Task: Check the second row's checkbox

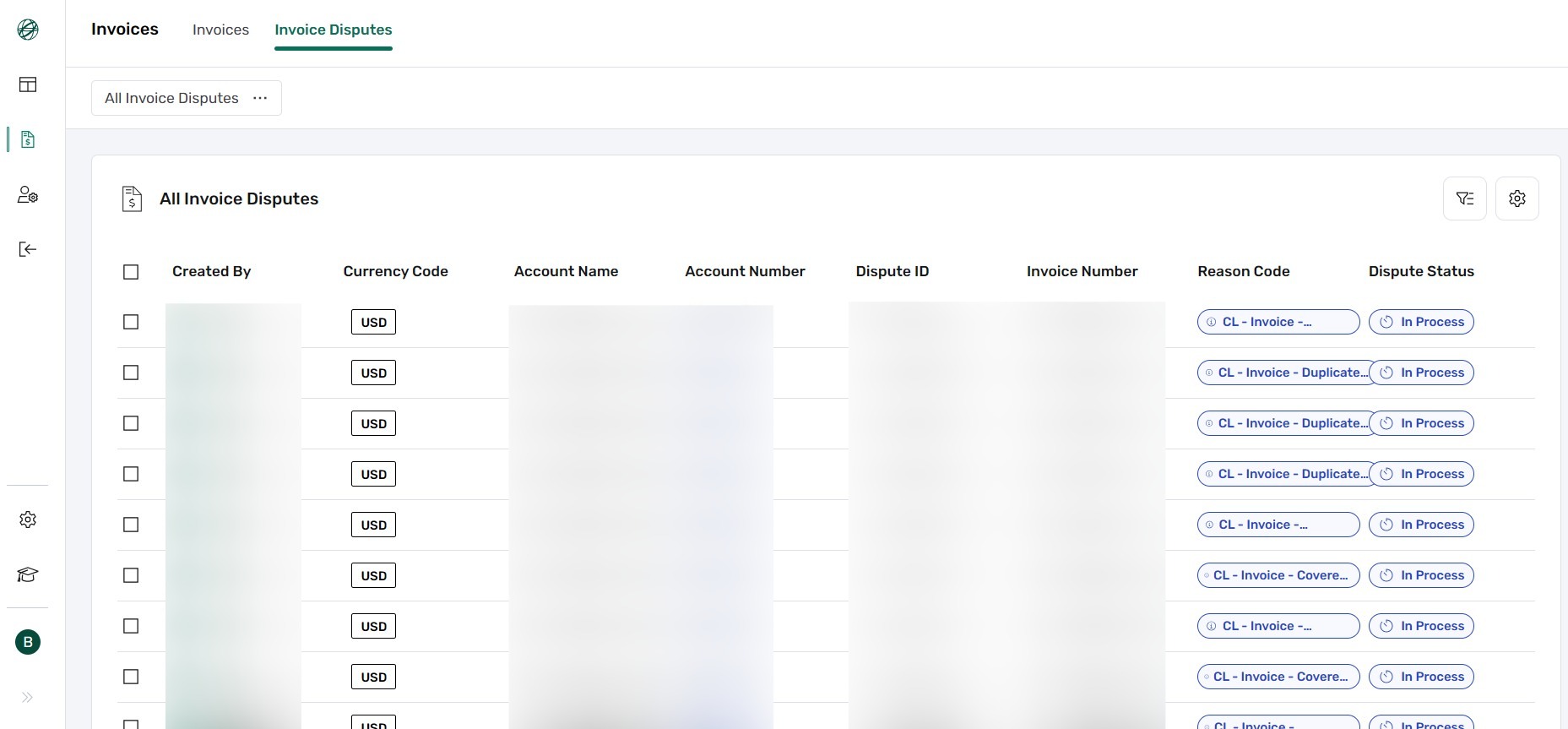Action: point(131,373)
